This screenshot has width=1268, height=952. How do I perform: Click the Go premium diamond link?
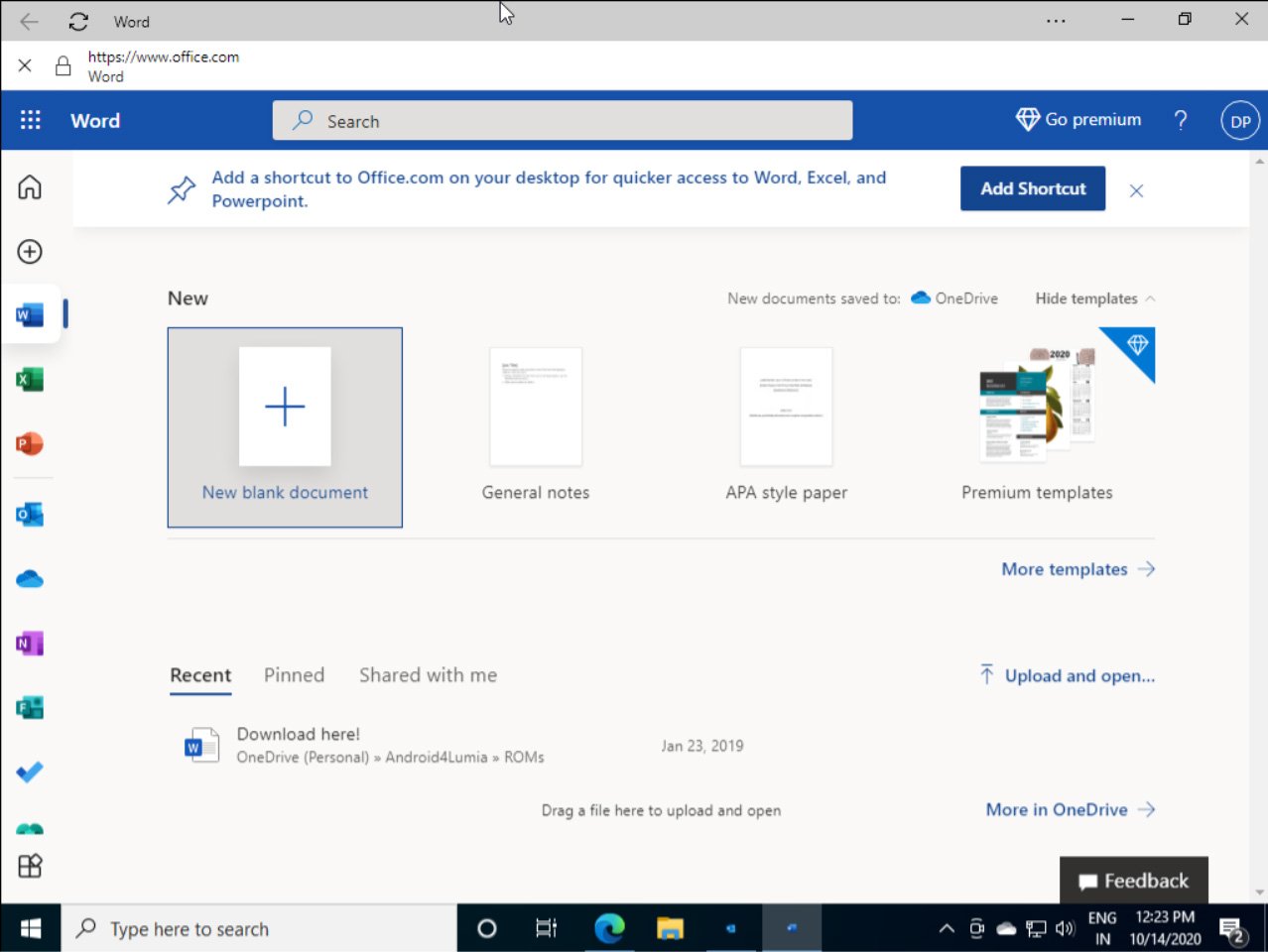point(1078,119)
